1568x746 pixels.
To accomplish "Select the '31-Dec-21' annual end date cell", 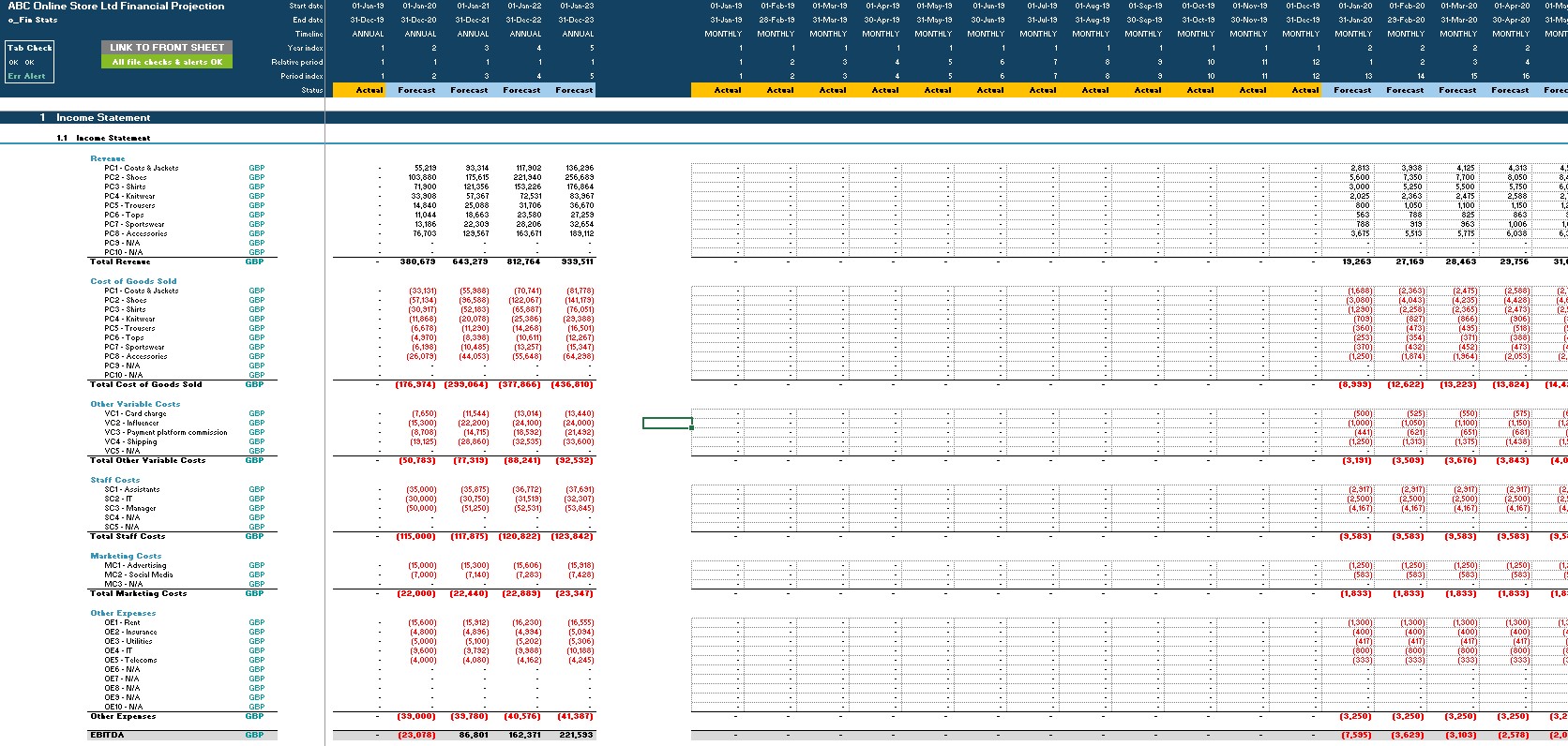I will tap(473, 20).
